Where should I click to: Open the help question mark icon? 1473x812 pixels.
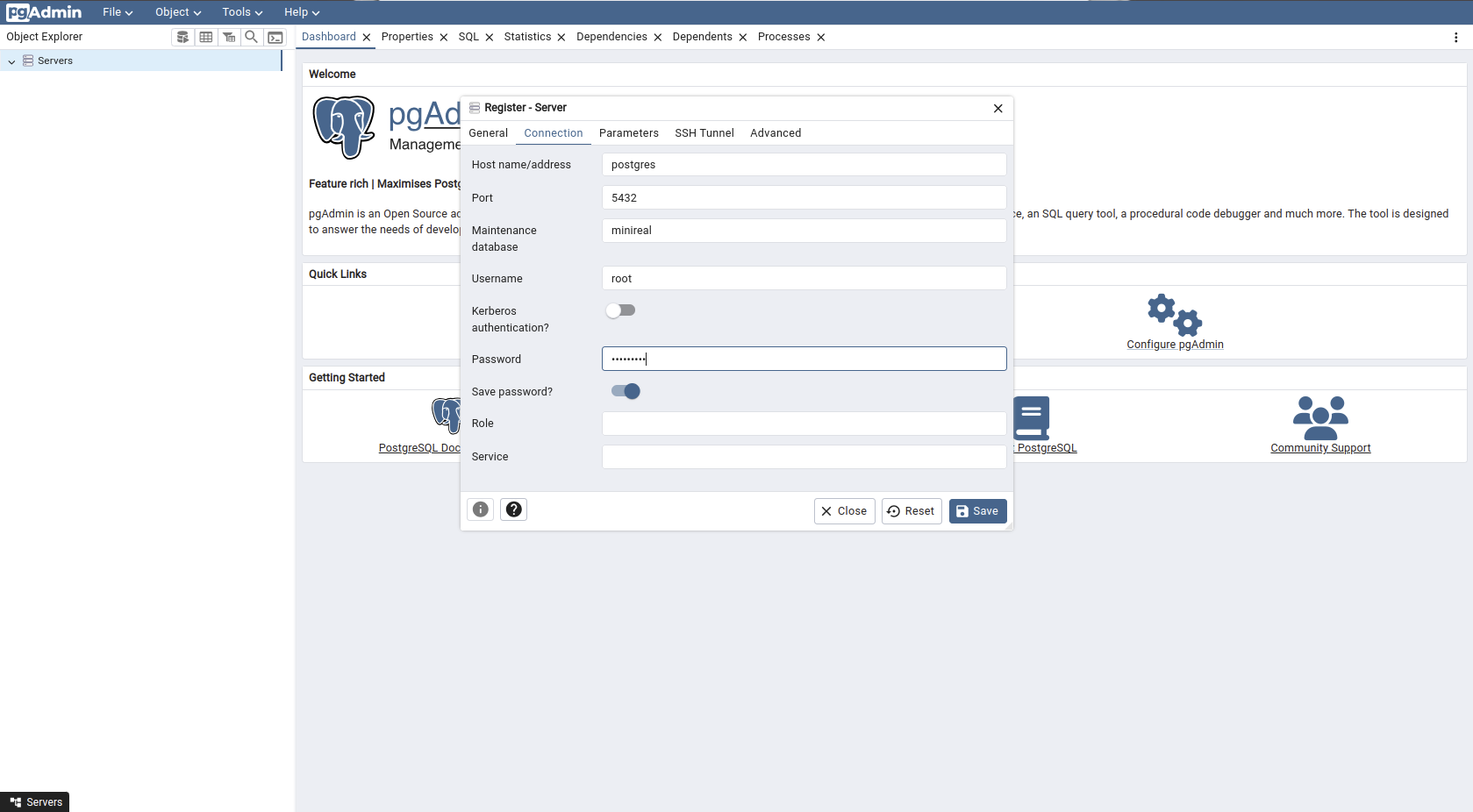pyautogui.click(x=514, y=509)
